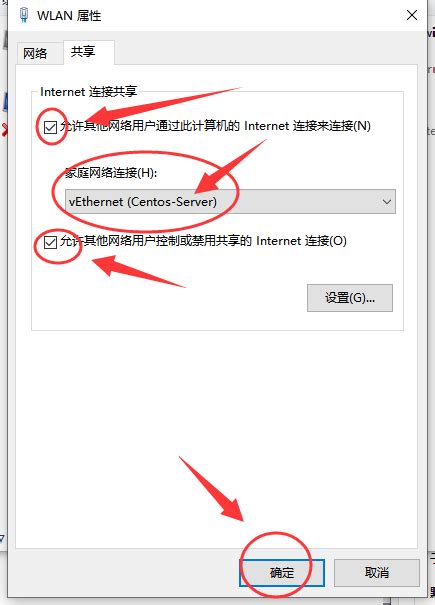Toggle the Internet connection sharing (N) checkbox
The width and height of the screenshot is (435, 605).
tap(51, 127)
